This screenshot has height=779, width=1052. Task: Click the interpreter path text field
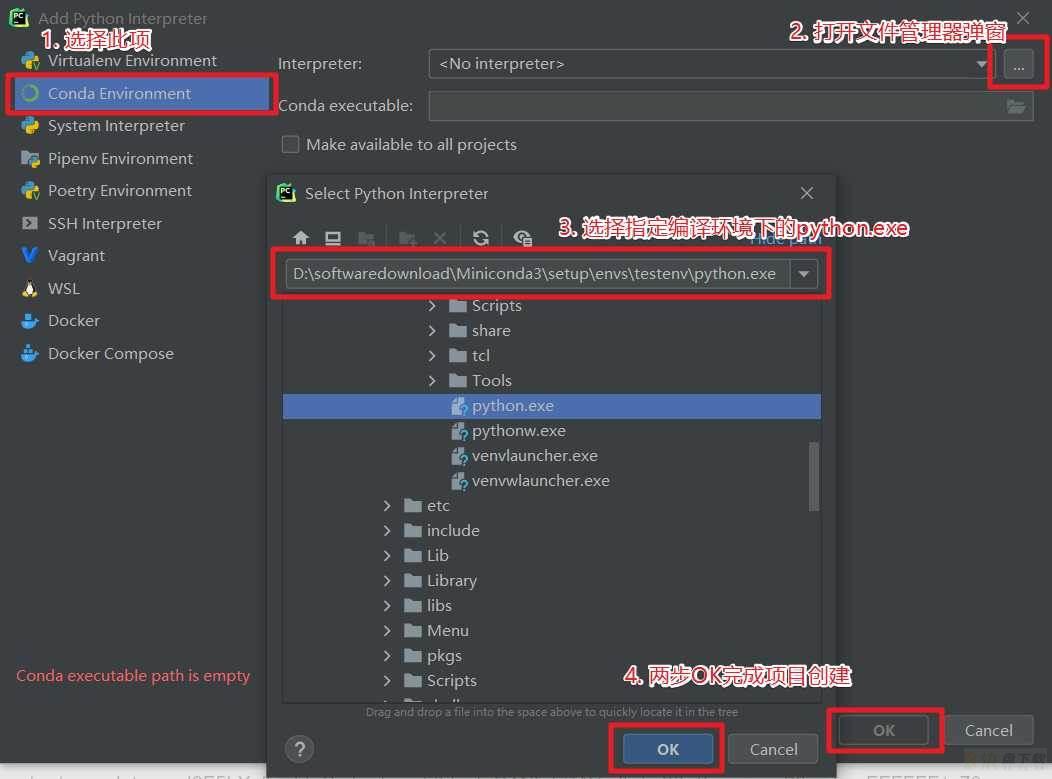click(537, 274)
